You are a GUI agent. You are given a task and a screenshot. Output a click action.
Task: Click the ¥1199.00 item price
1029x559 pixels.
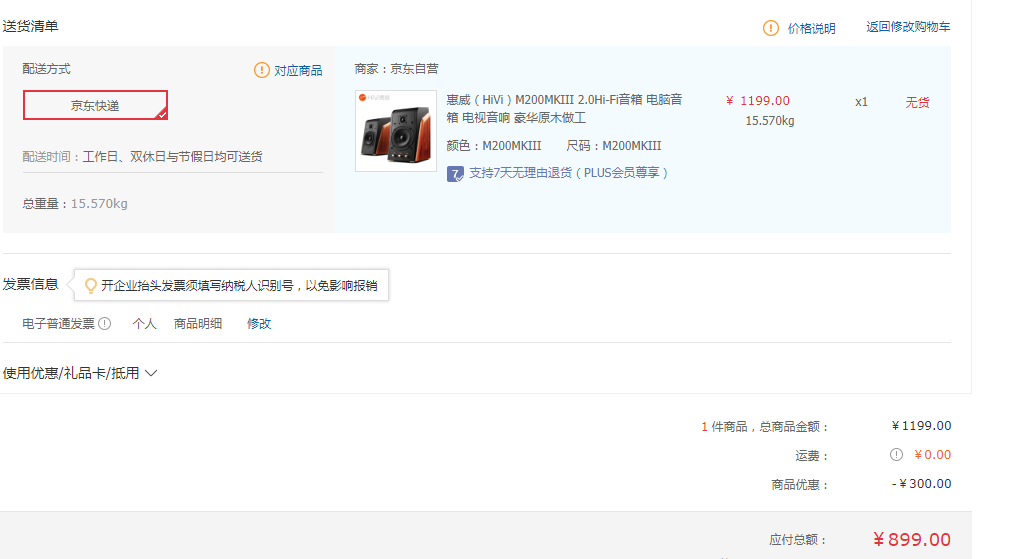(758, 101)
